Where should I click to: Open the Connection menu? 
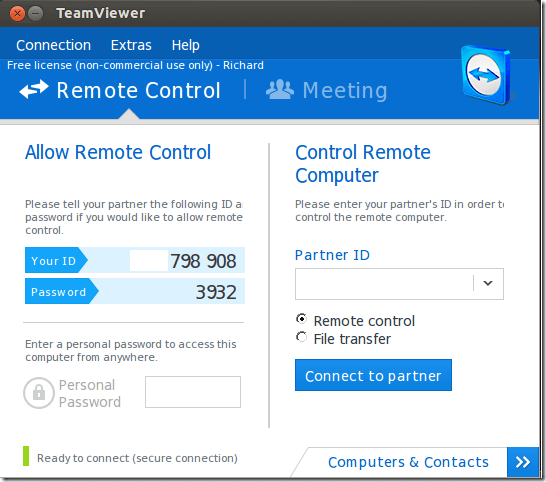pyautogui.click(x=53, y=45)
